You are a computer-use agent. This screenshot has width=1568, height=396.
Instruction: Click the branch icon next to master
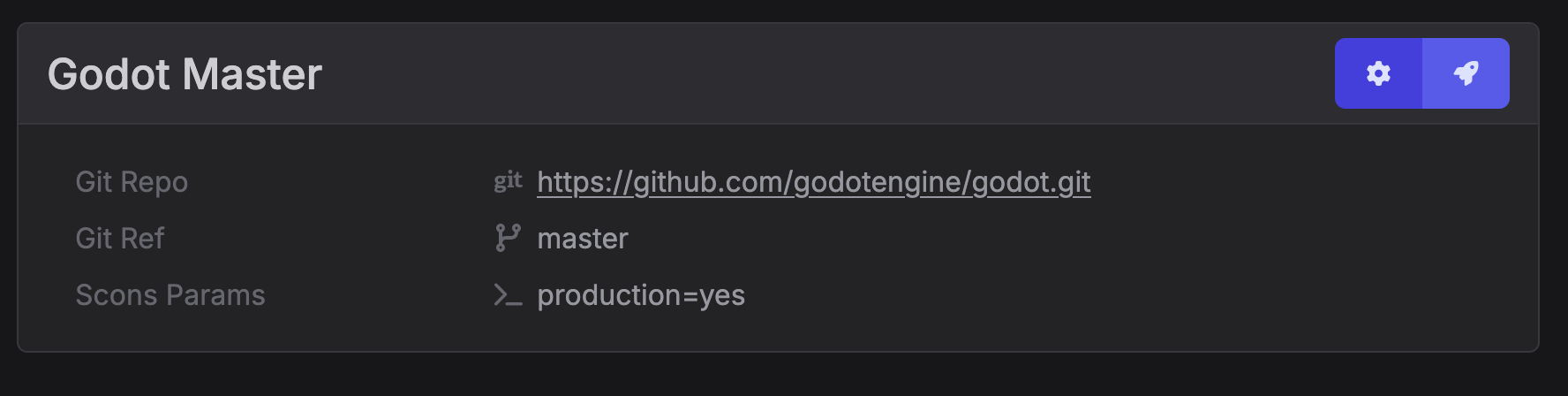508,238
